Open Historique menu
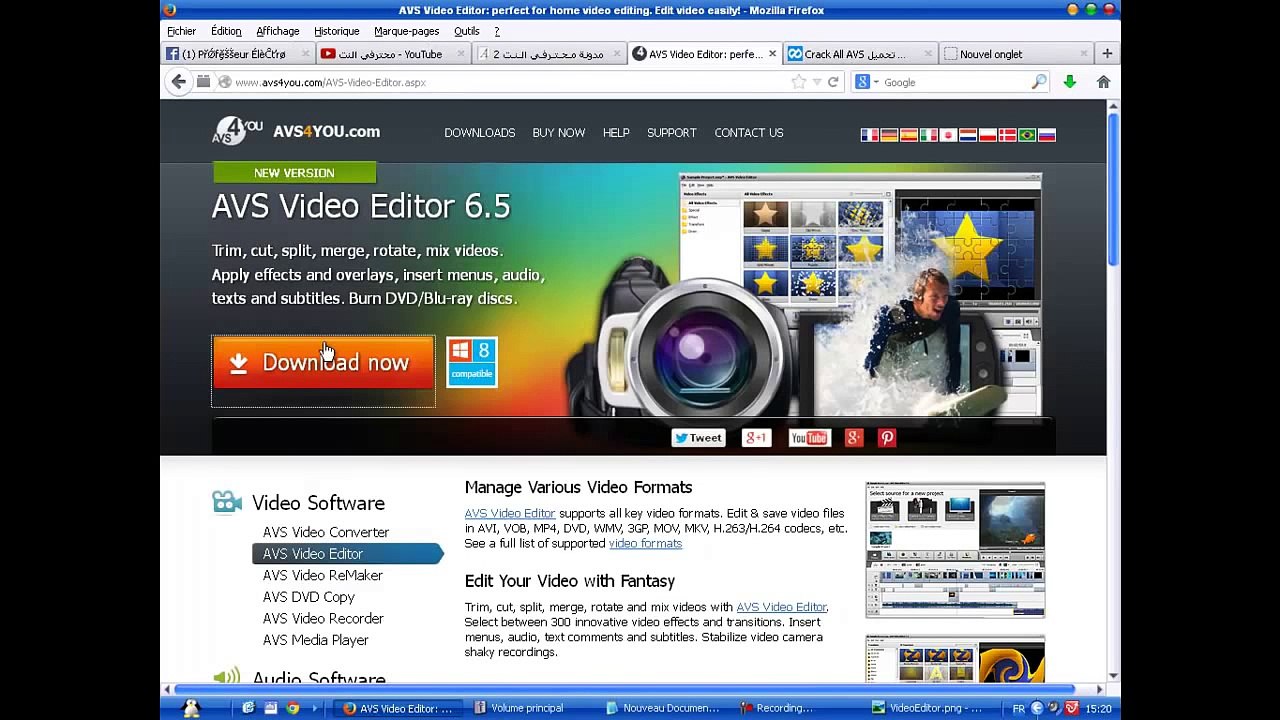 [336, 31]
